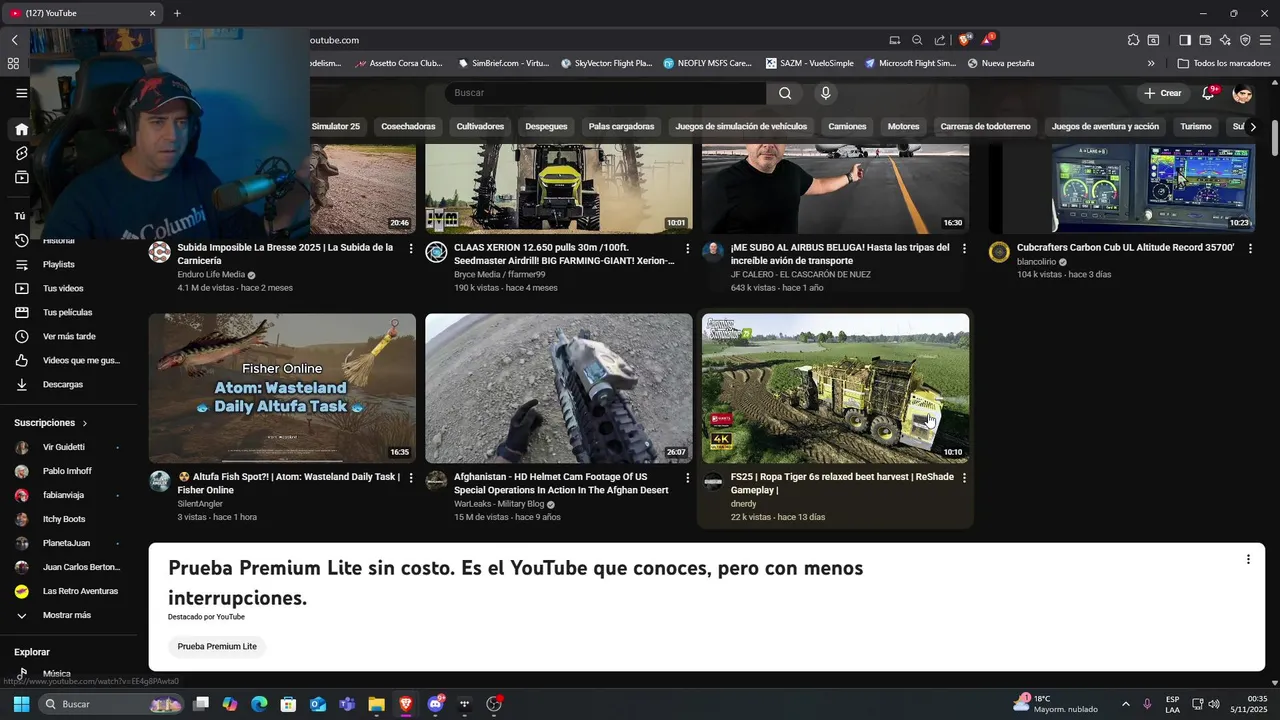1280x720 pixels.
Task: Open Brave main menu hamburger
Action: coord(1265,40)
